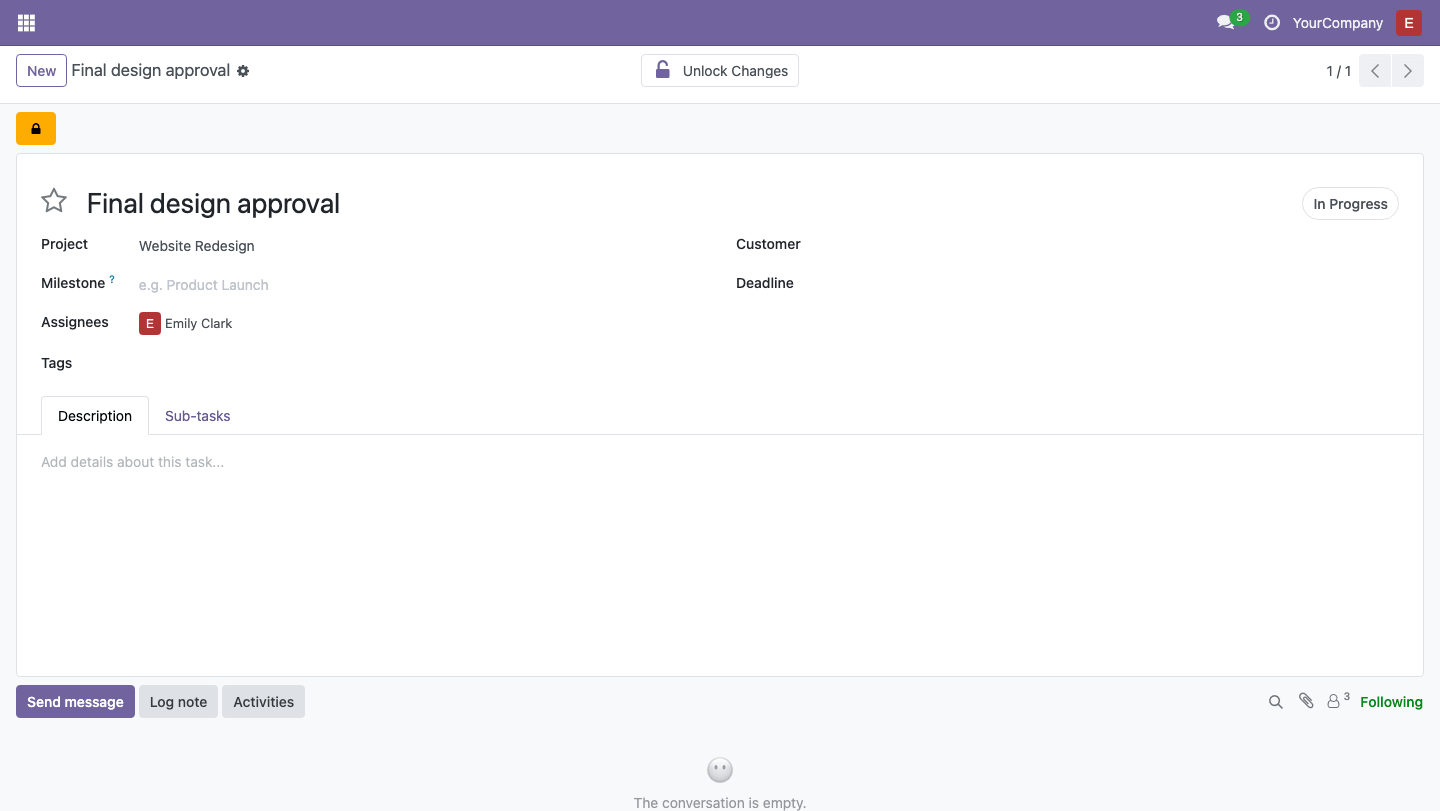The height and width of the screenshot is (811, 1440).
Task: Click the 1 / 1 pager counter
Action: click(x=1338, y=71)
